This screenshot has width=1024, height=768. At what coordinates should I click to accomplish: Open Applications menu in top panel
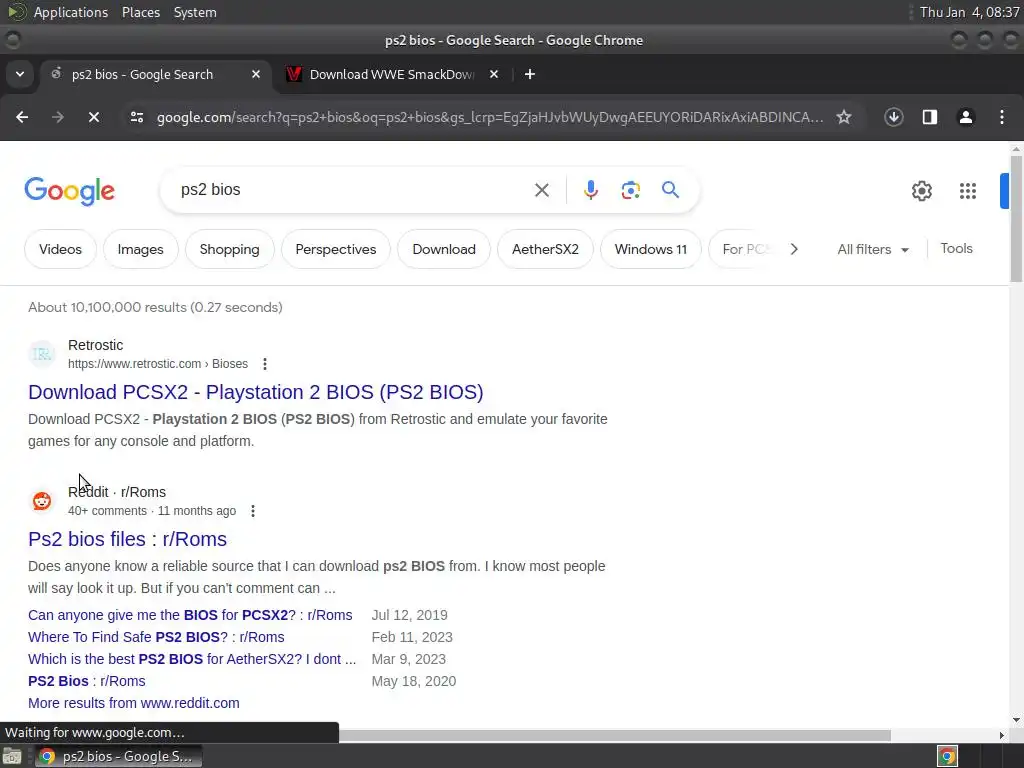(x=71, y=12)
